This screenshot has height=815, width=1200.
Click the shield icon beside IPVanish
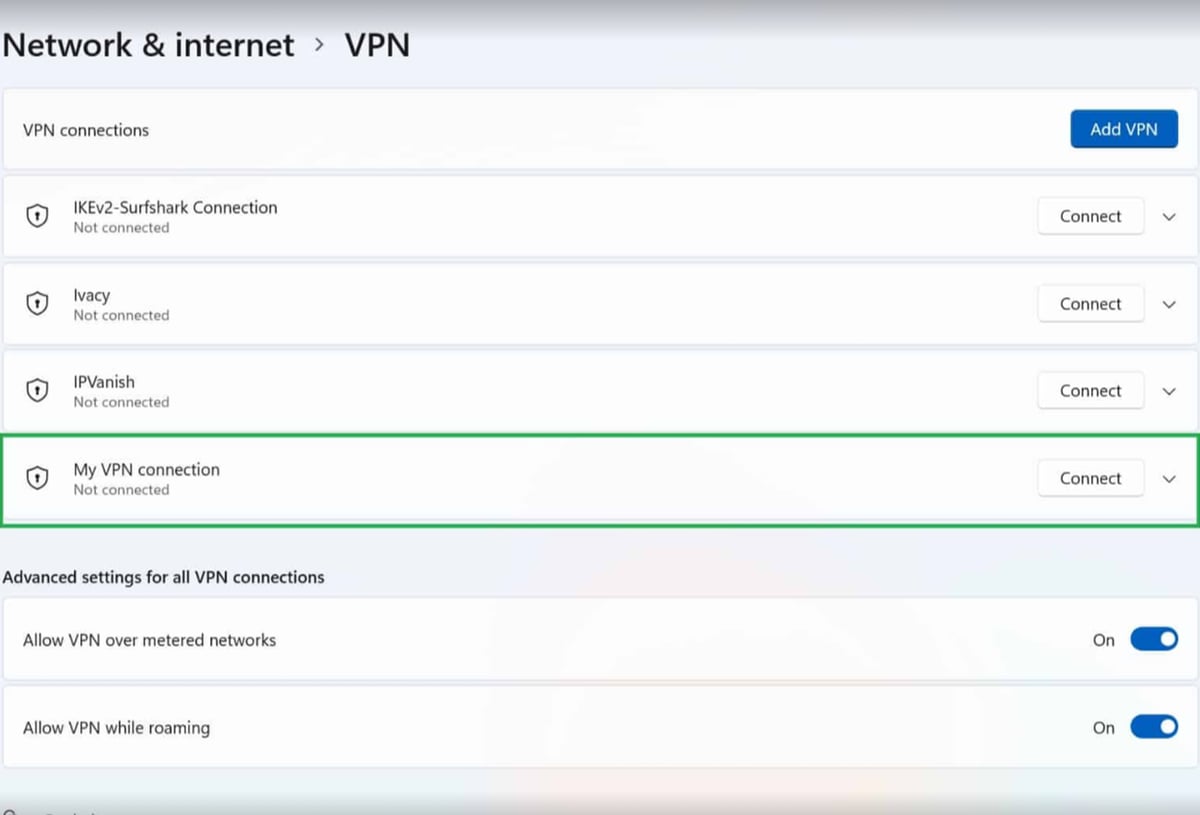[37, 390]
